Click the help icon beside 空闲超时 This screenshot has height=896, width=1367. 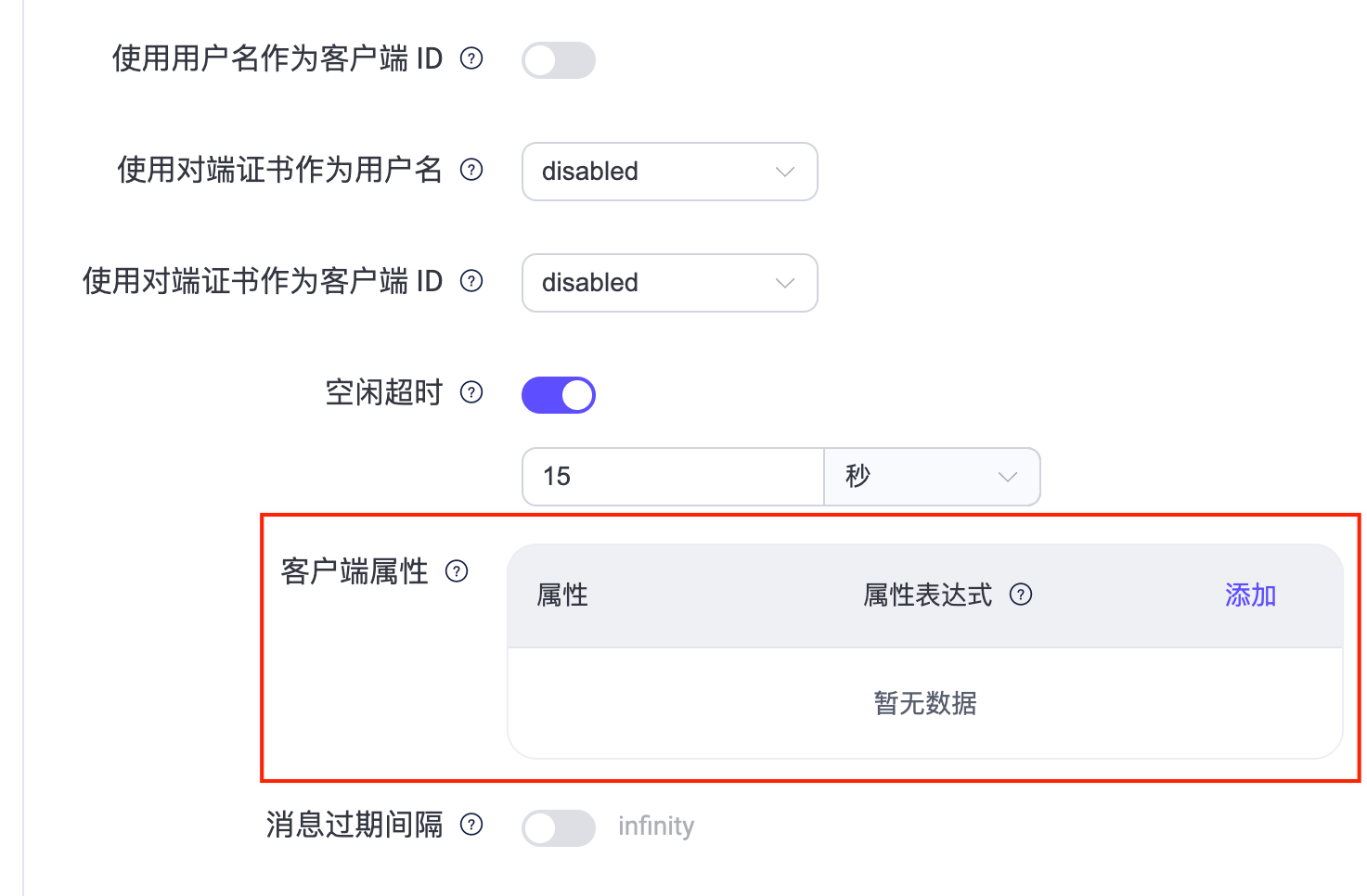[471, 393]
